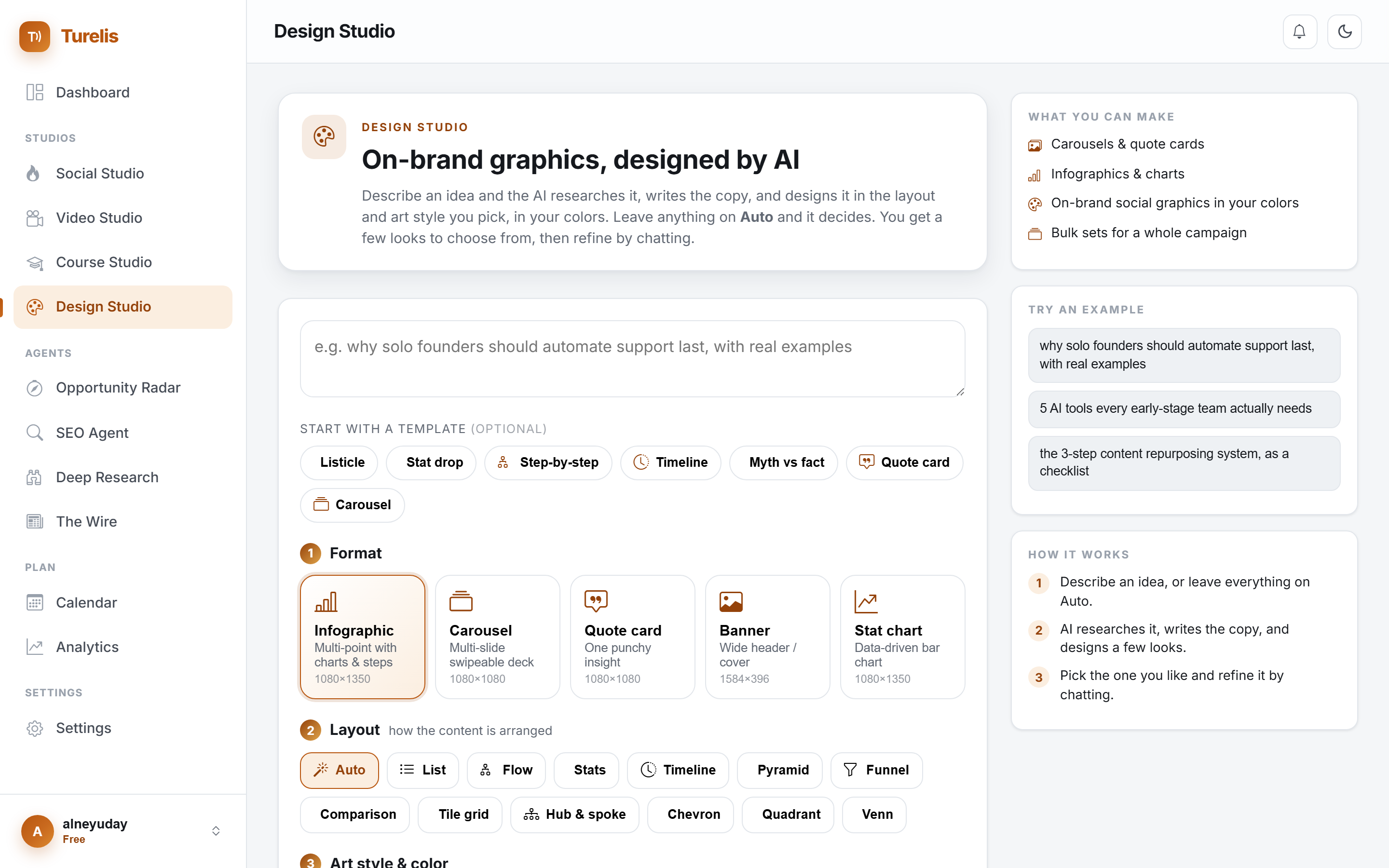This screenshot has height=868, width=1389.
Task: Select the Banner format card
Action: (x=768, y=637)
